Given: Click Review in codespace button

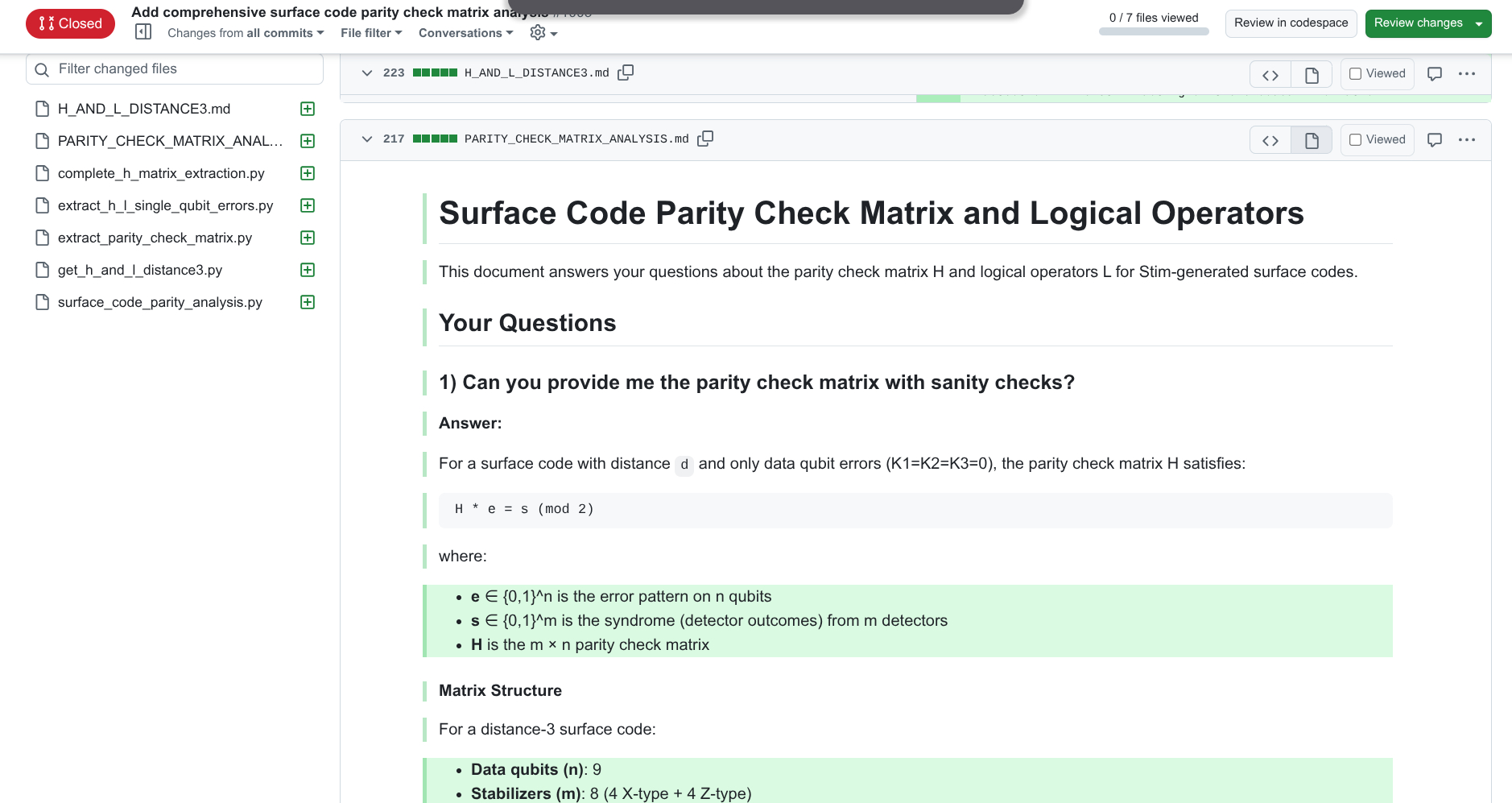Looking at the screenshot, I should (1291, 23).
